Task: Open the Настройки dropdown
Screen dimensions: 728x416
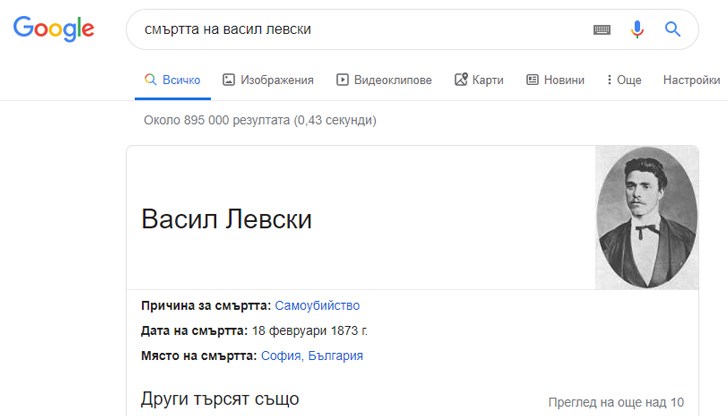Action: [x=691, y=80]
